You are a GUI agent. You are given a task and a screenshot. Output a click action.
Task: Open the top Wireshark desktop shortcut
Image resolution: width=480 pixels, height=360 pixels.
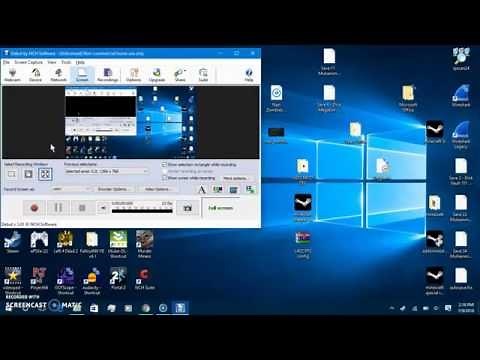click(x=461, y=95)
